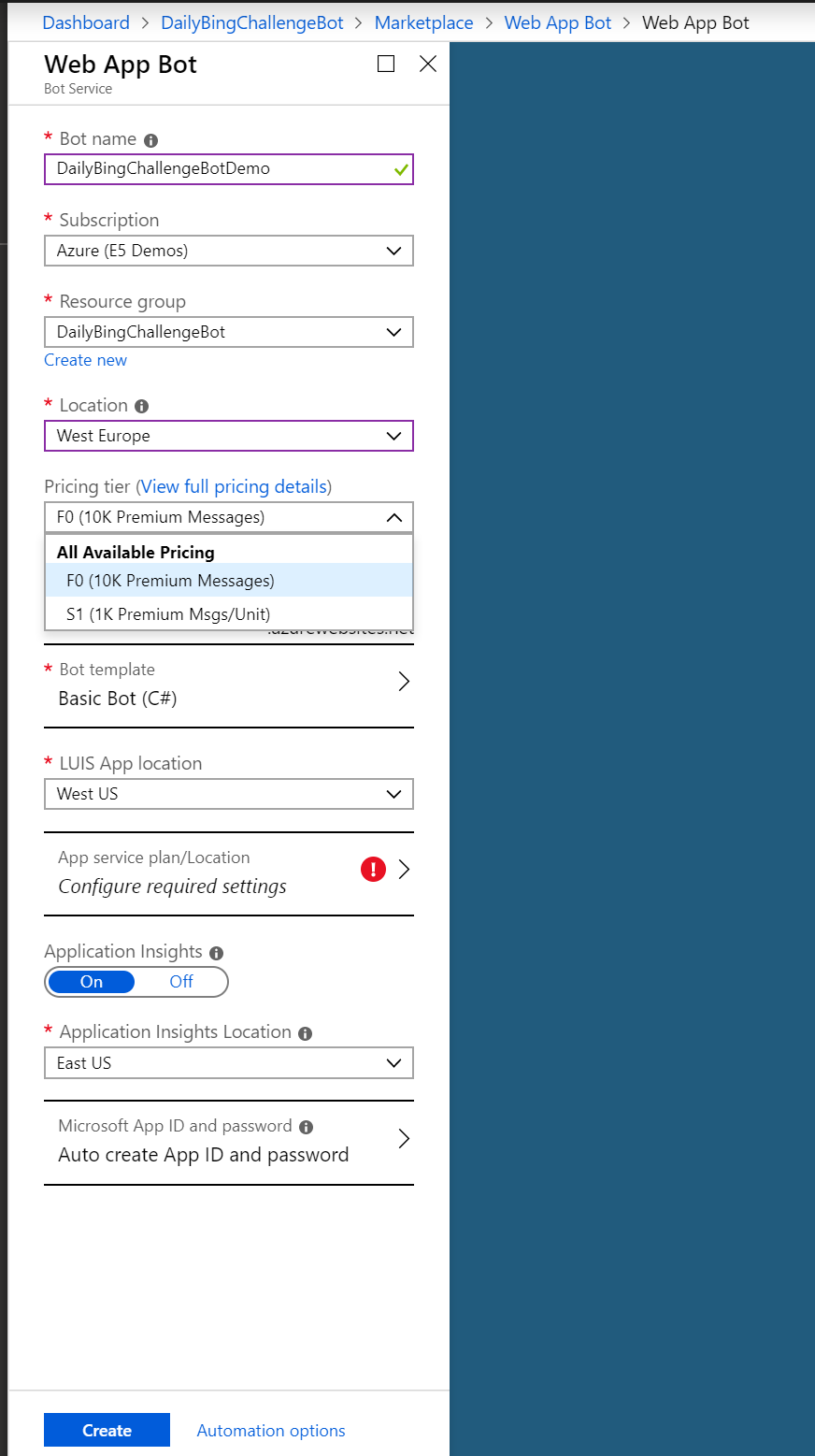
Task: Open the Subscription dropdown
Action: (x=228, y=251)
